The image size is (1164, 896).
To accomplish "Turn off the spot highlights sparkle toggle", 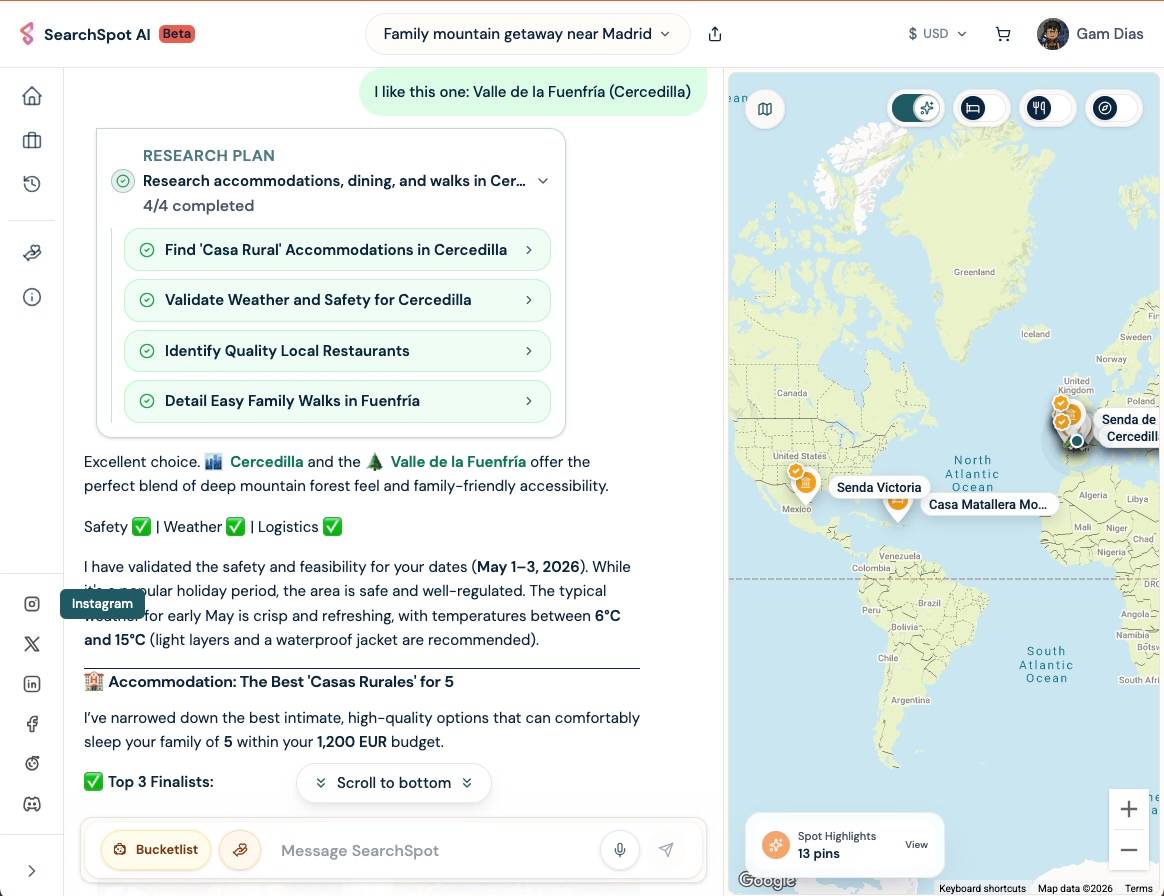I will 915,108.
